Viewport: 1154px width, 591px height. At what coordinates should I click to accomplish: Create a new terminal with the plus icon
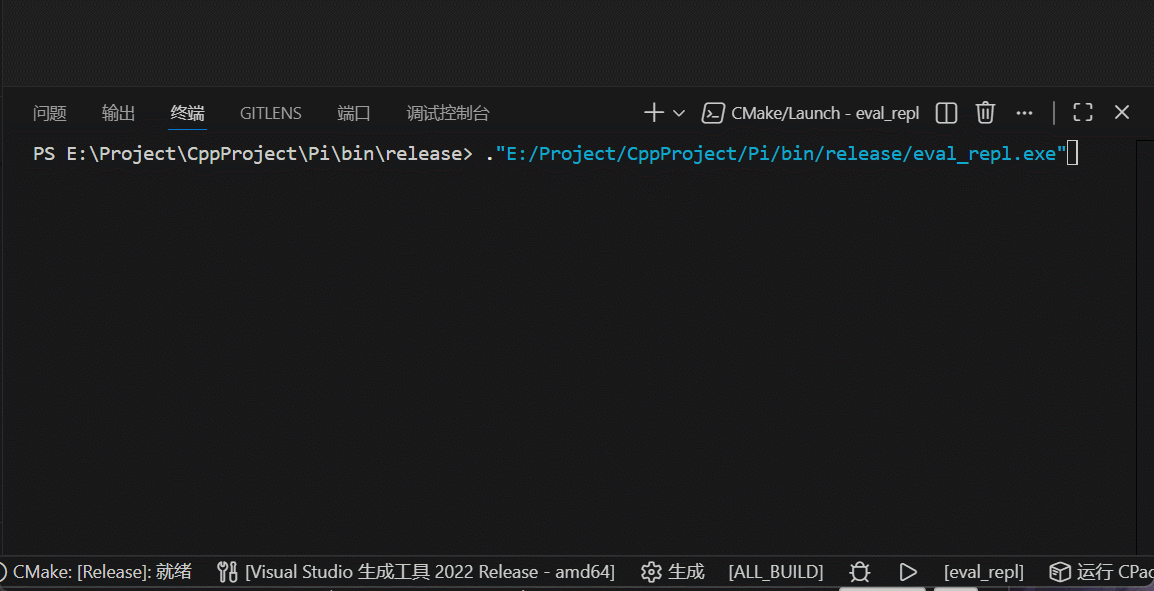click(x=653, y=113)
